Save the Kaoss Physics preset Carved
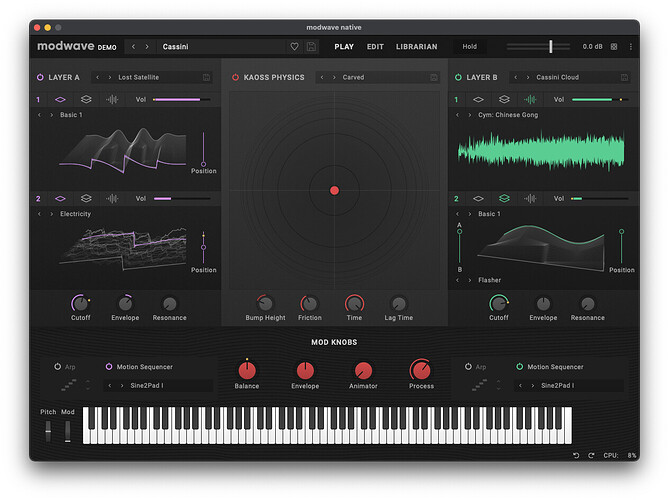This screenshot has height=500, width=669. (433, 77)
